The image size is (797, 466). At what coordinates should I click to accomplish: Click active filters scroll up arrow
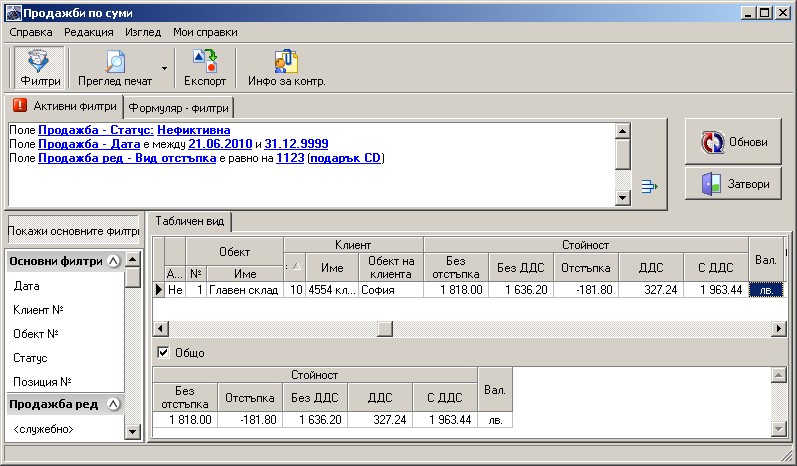tap(623, 131)
